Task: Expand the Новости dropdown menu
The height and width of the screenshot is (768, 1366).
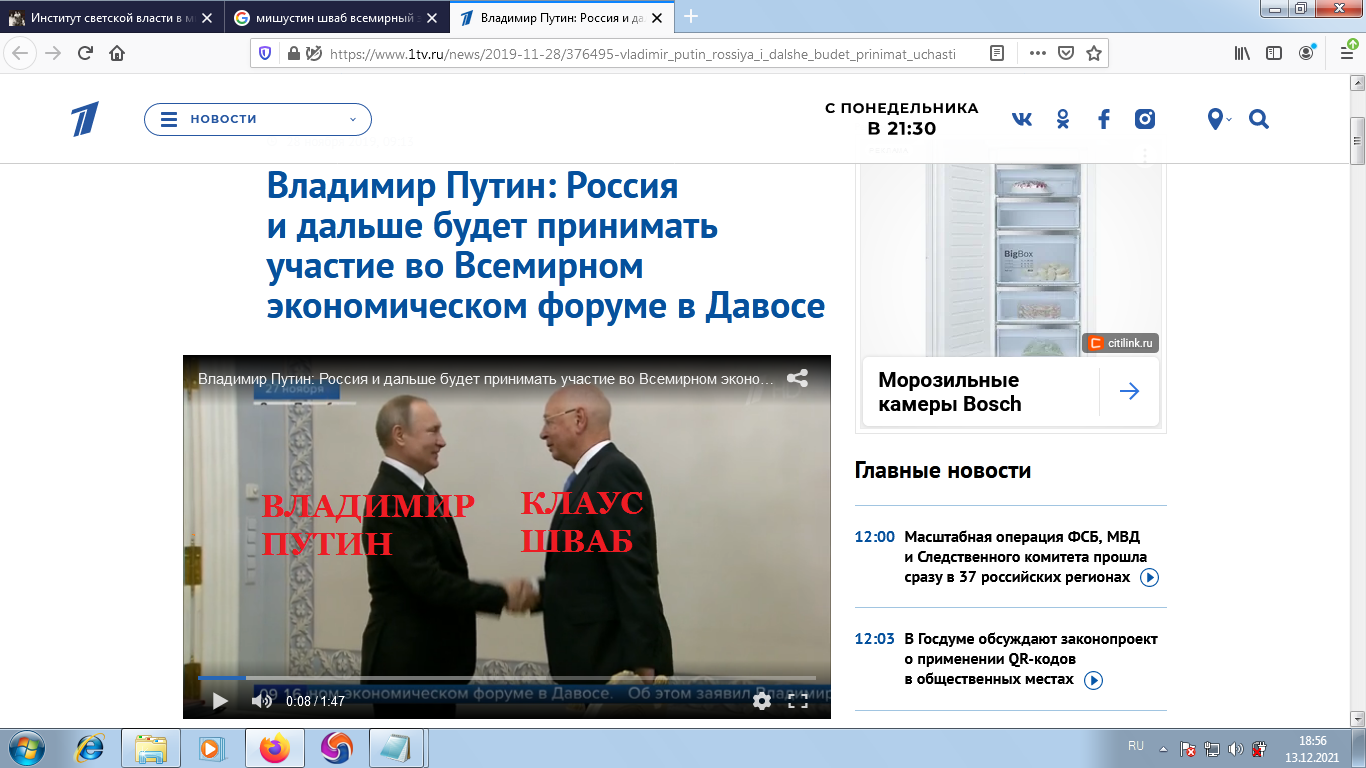Action: click(258, 119)
